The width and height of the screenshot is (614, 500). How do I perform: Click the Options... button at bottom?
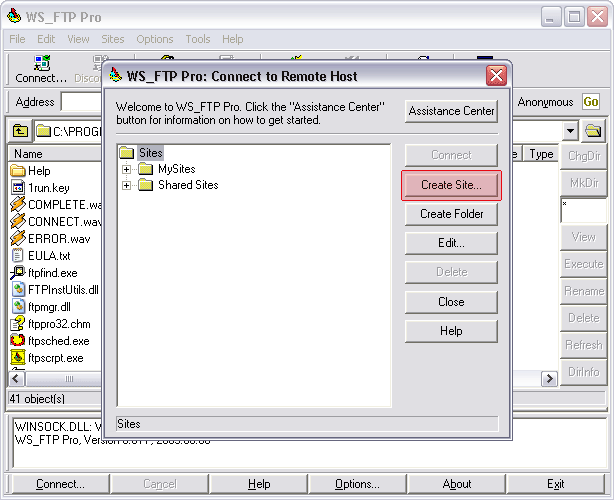tap(357, 484)
